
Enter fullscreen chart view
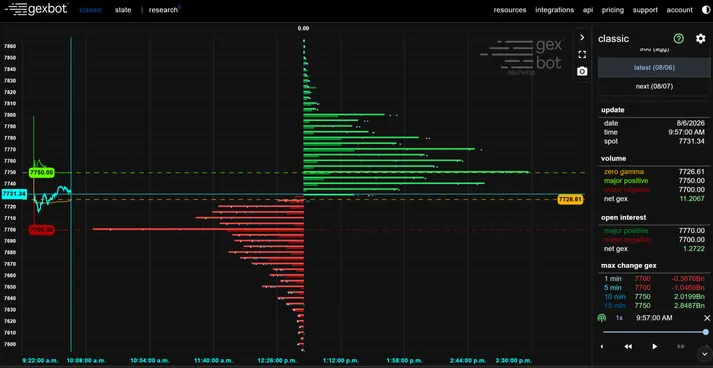tap(582, 55)
